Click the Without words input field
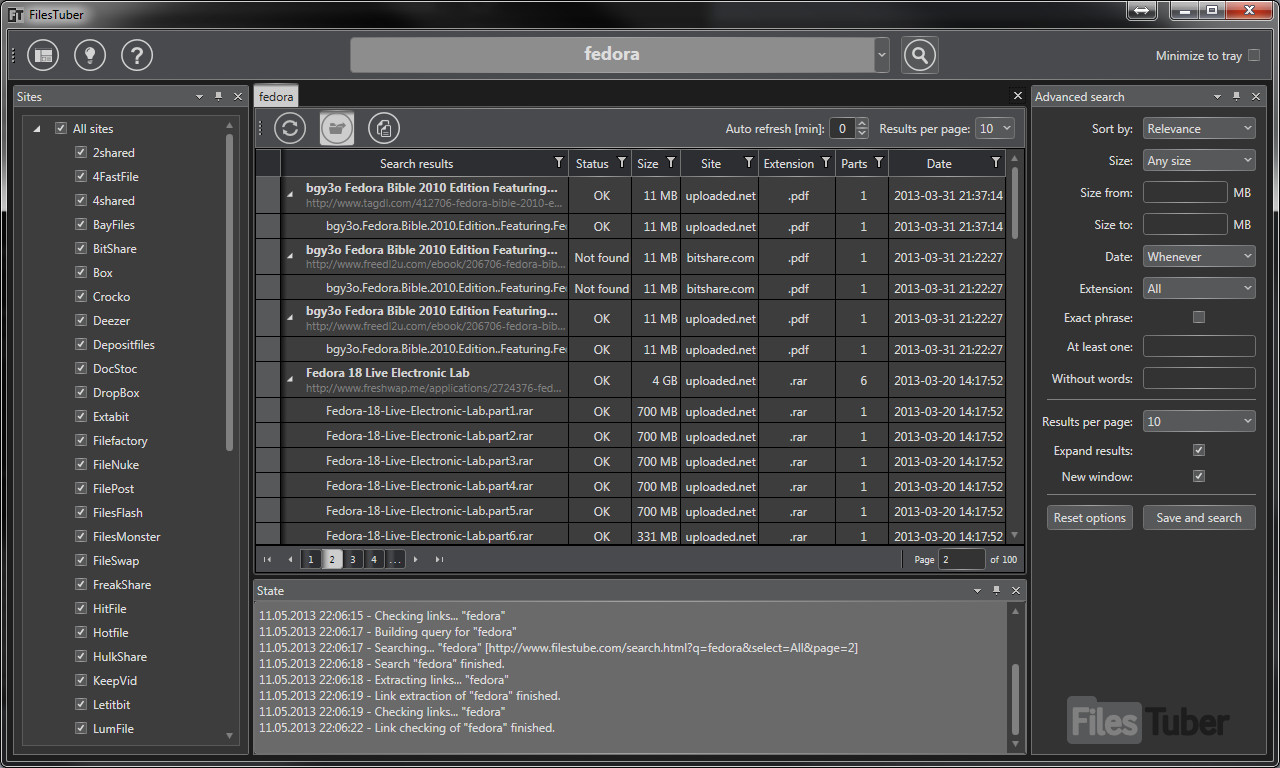The height and width of the screenshot is (768, 1280). (x=1199, y=379)
